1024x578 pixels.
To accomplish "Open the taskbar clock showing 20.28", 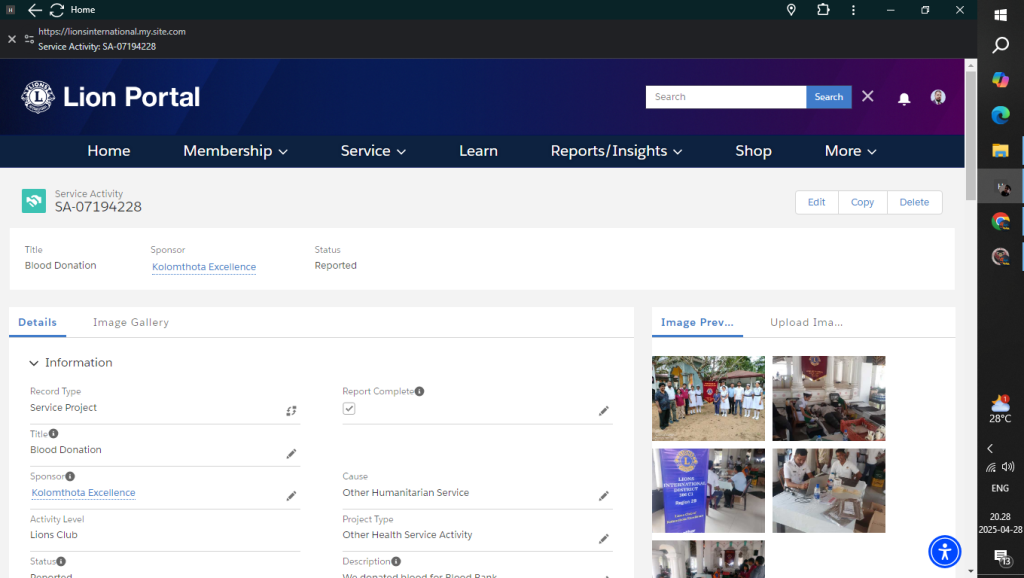I will 1000,523.
